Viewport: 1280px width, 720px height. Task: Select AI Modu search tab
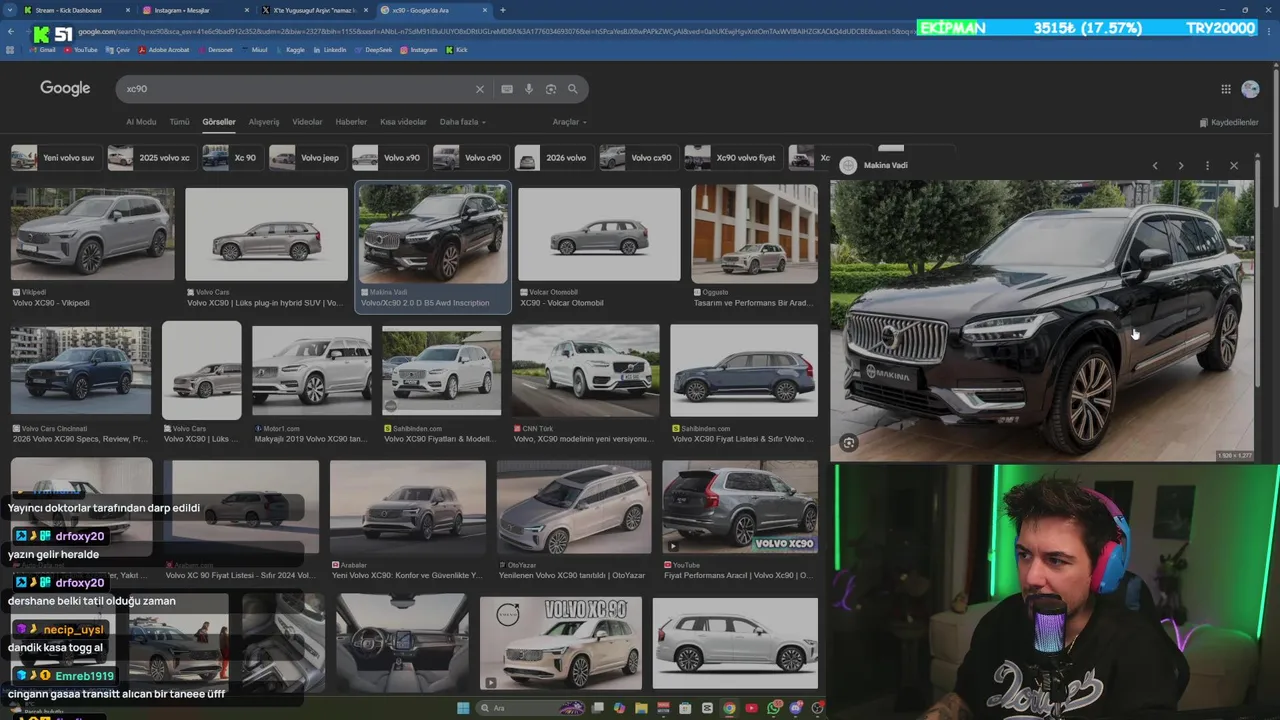tap(141, 122)
